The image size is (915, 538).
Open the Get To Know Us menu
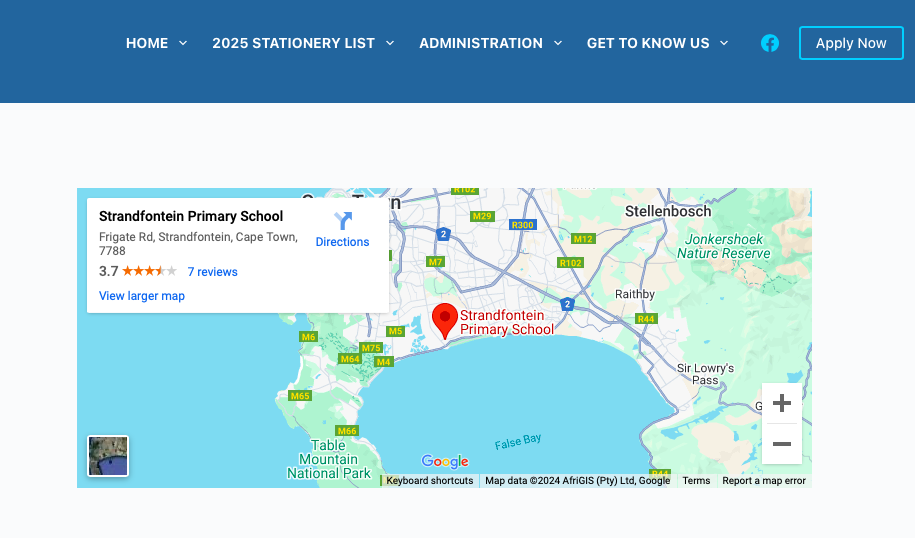[x=647, y=43]
